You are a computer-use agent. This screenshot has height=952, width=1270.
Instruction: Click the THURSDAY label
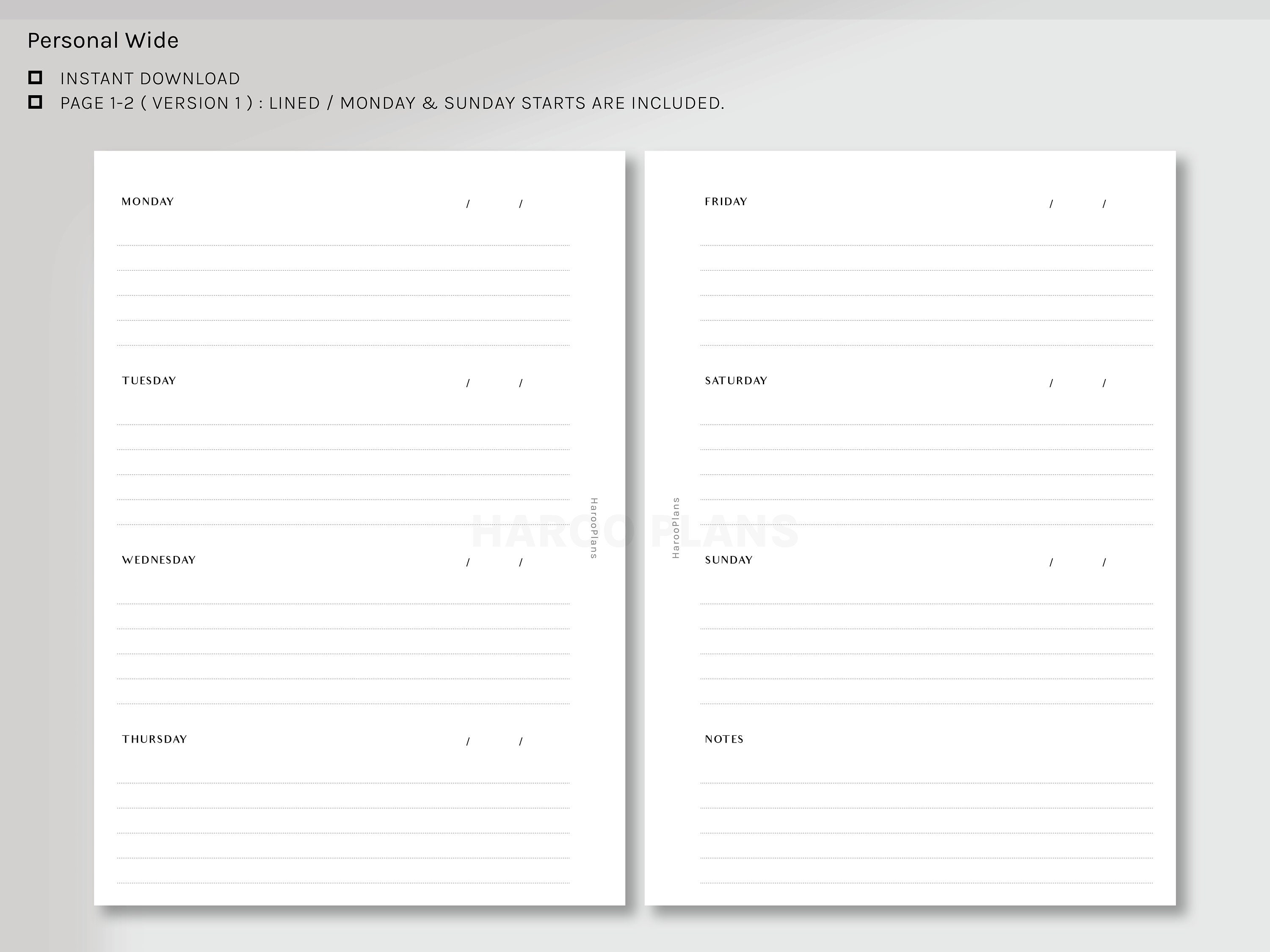pos(154,740)
